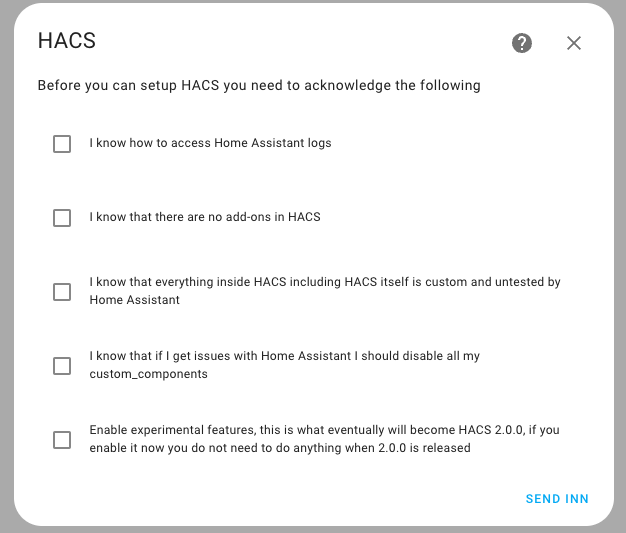
Task: Click the 'everything inside HACS' label line
Action: (x=324, y=283)
